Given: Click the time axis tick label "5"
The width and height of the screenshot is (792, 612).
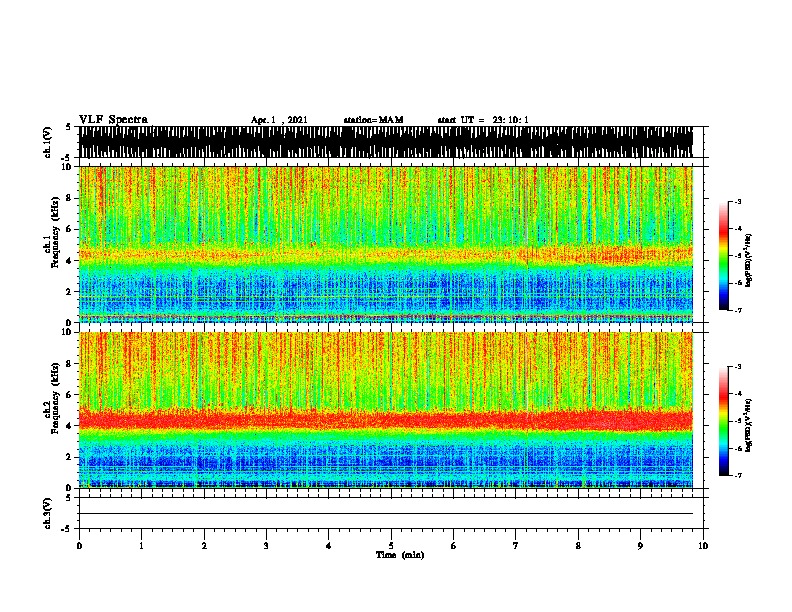Looking at the screenshot, I should click(x=391, y=546).
